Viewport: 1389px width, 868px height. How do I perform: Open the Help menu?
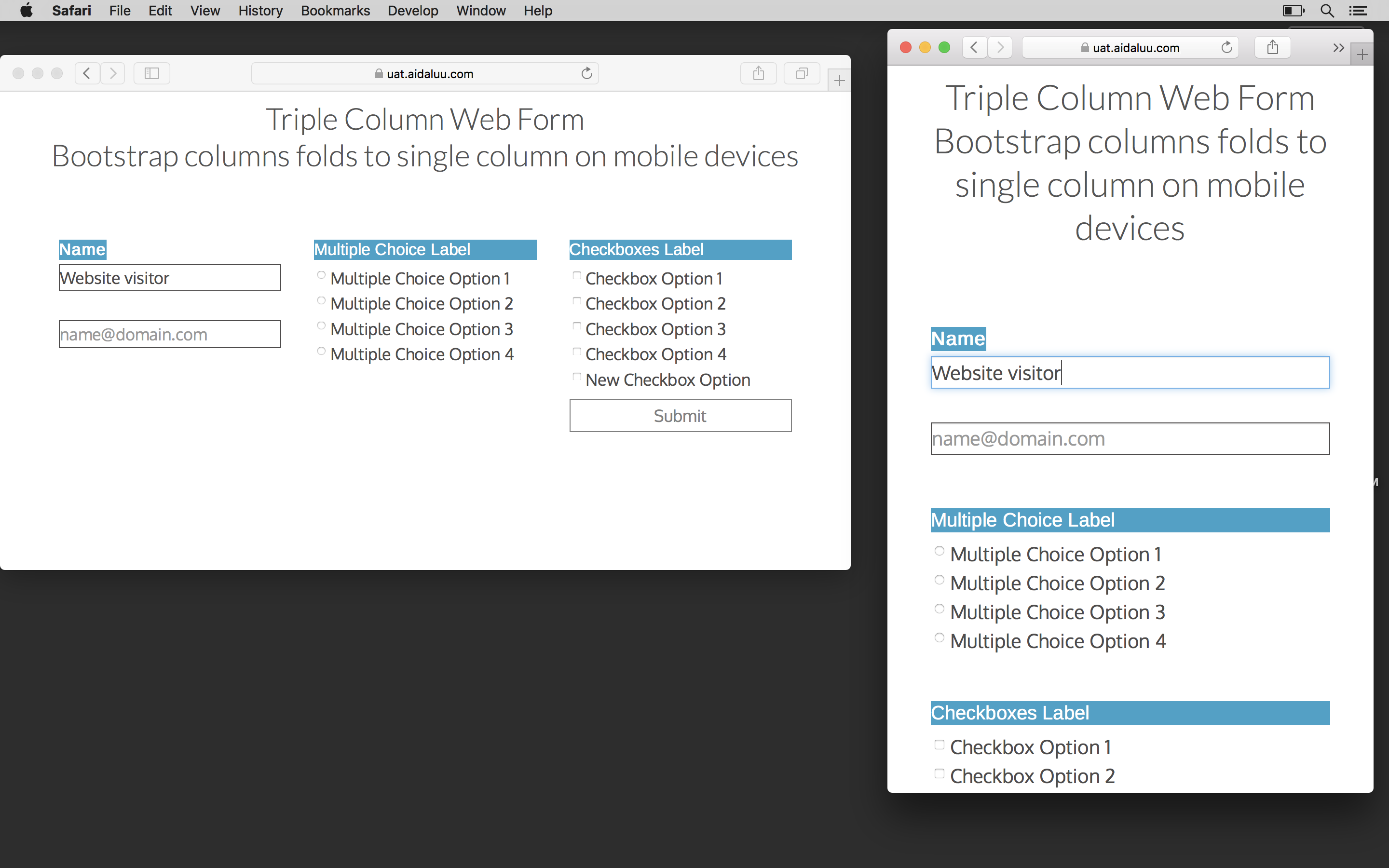[538, 10]
